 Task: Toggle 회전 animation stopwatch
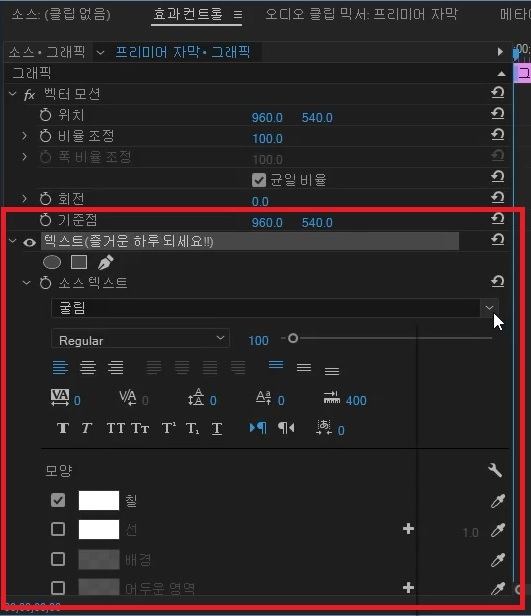[46, 199]
